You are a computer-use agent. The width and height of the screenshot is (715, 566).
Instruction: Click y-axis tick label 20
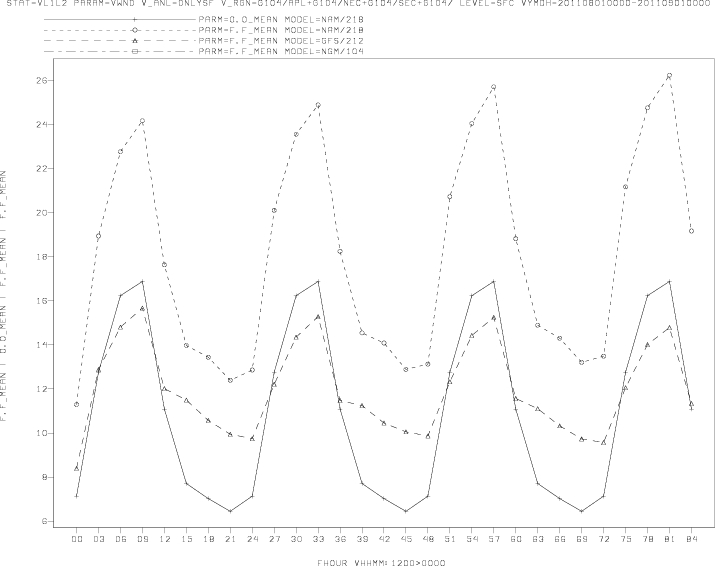(41, 213)
